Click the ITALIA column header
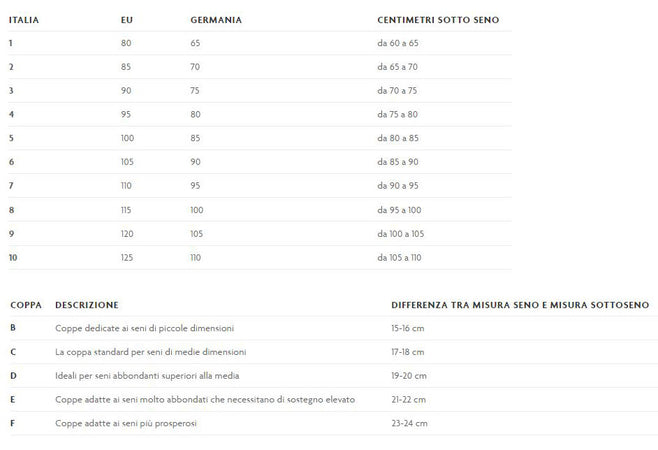This screenshot has width=658, height=450. (24, 20)
